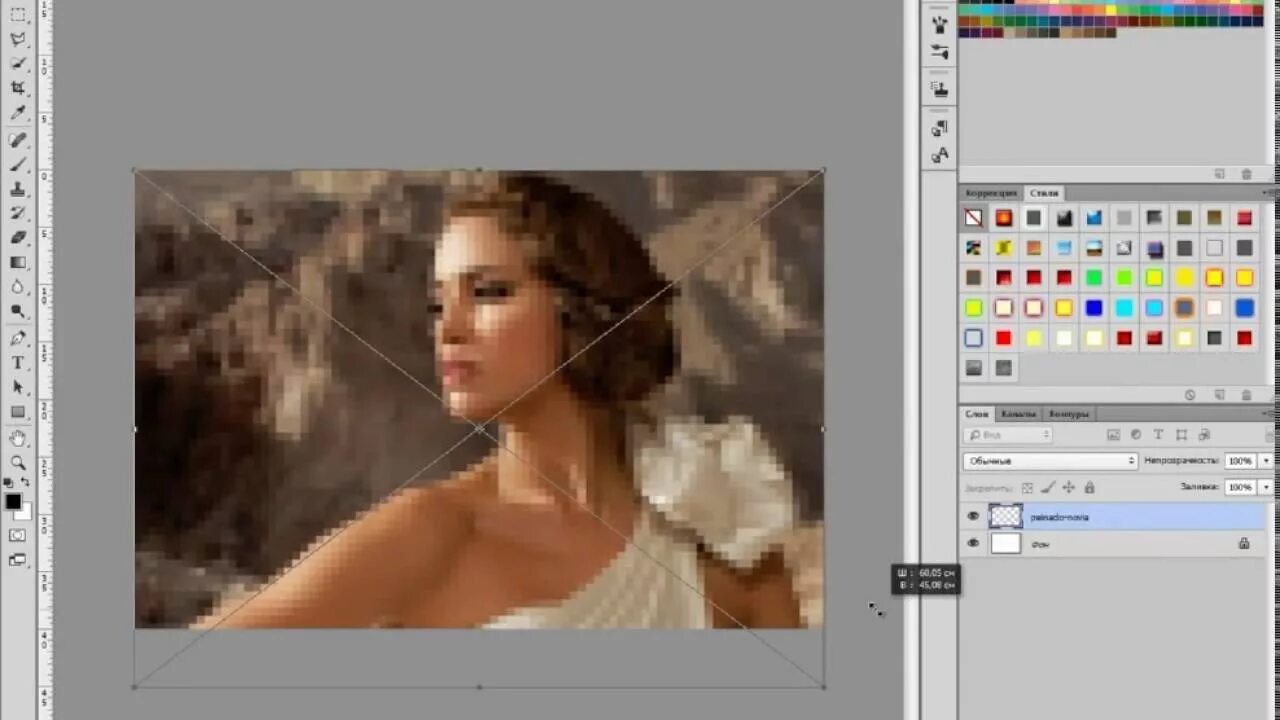The width and height of the screenshot is (1280, 720).
Task: Filter layers by adjustment layers
Action: click(x=1136, y=435)
